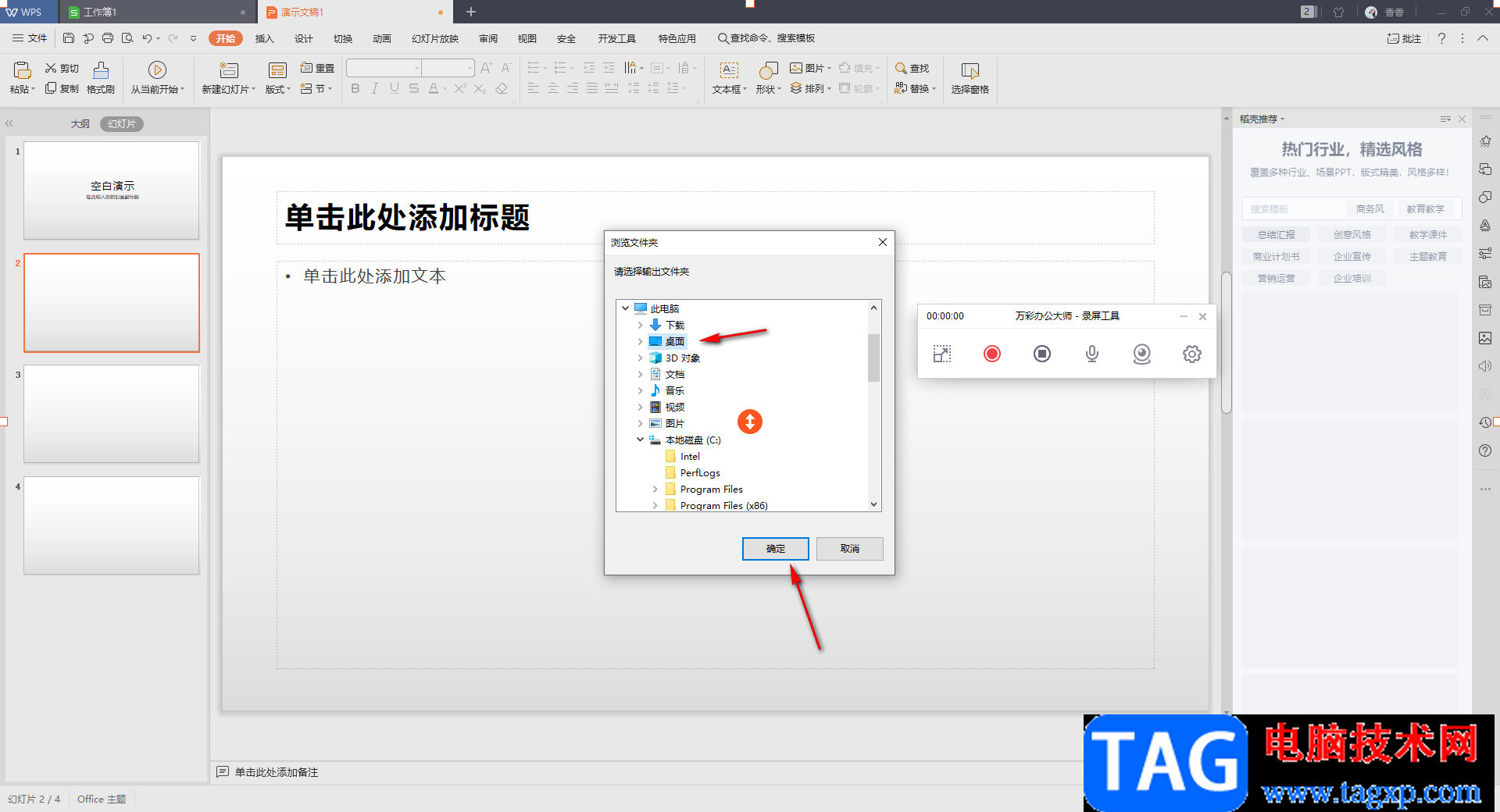The image size is (1500, 812).
Task: Click the 新建幻灯片 icon
Action: click(229, 70)
